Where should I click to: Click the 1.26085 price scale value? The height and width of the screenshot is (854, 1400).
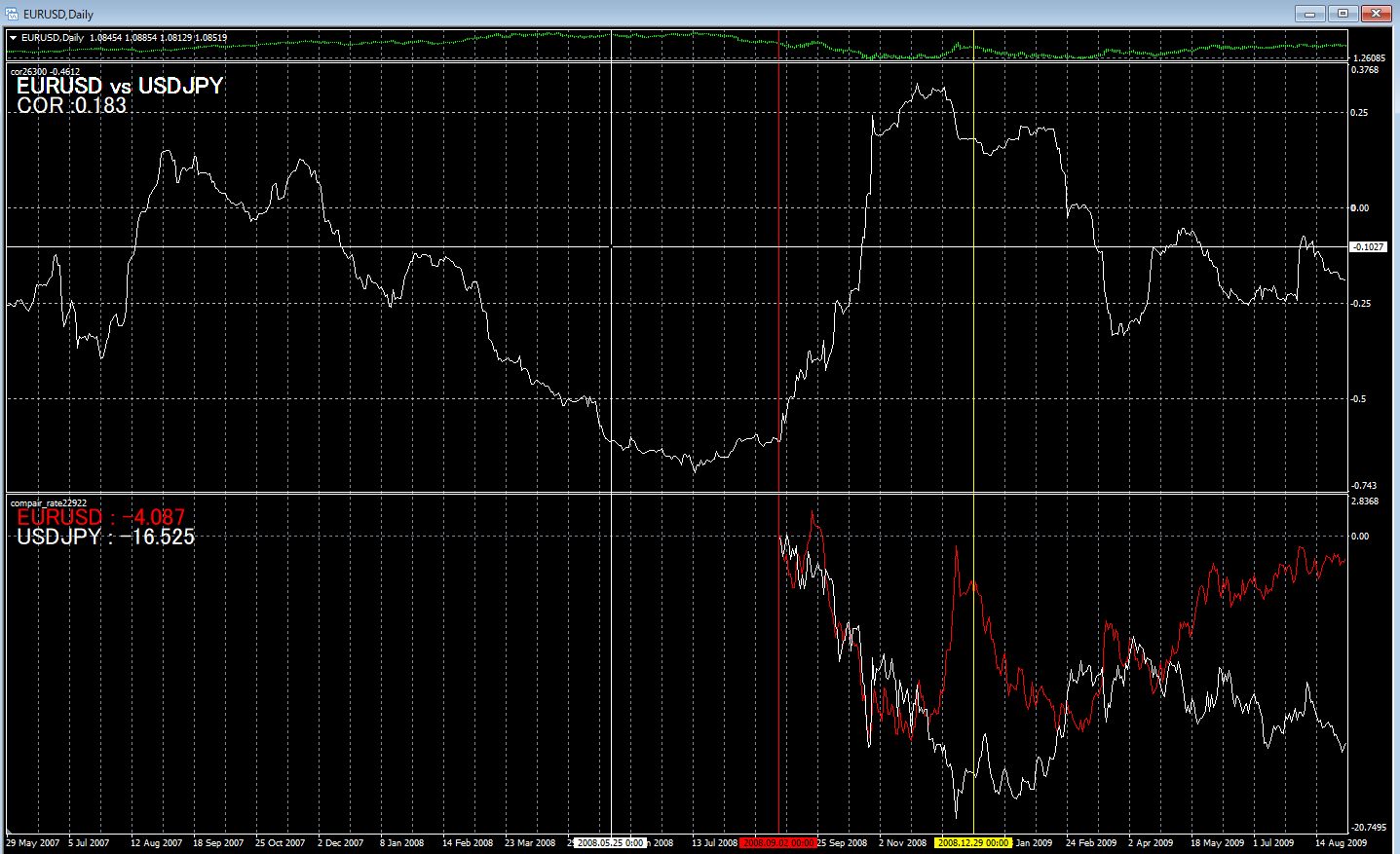(1369, 57)
